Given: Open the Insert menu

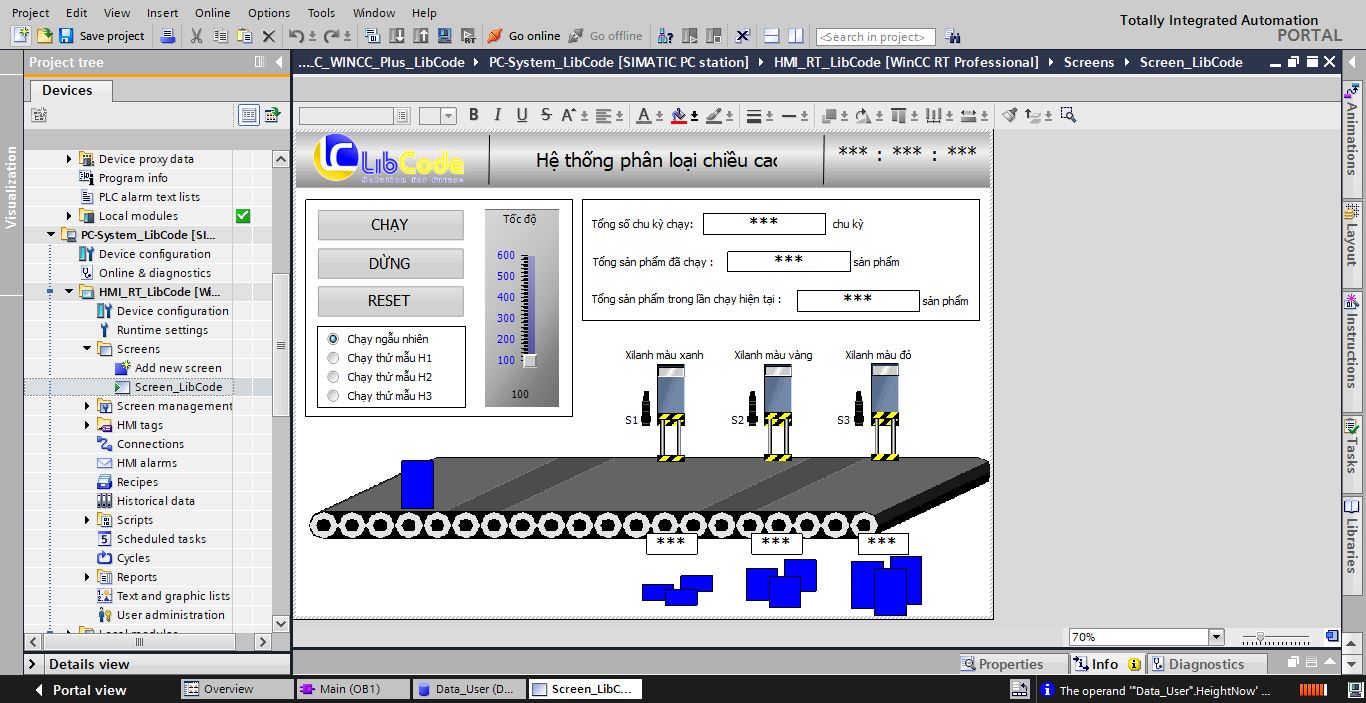Looking at the screenshot, I should [162, 13].
